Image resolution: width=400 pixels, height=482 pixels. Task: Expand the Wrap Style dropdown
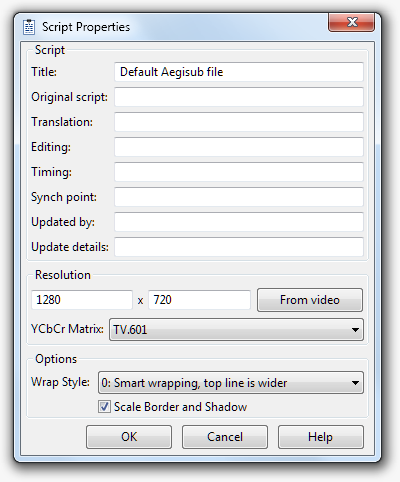(x=231, y=383)
